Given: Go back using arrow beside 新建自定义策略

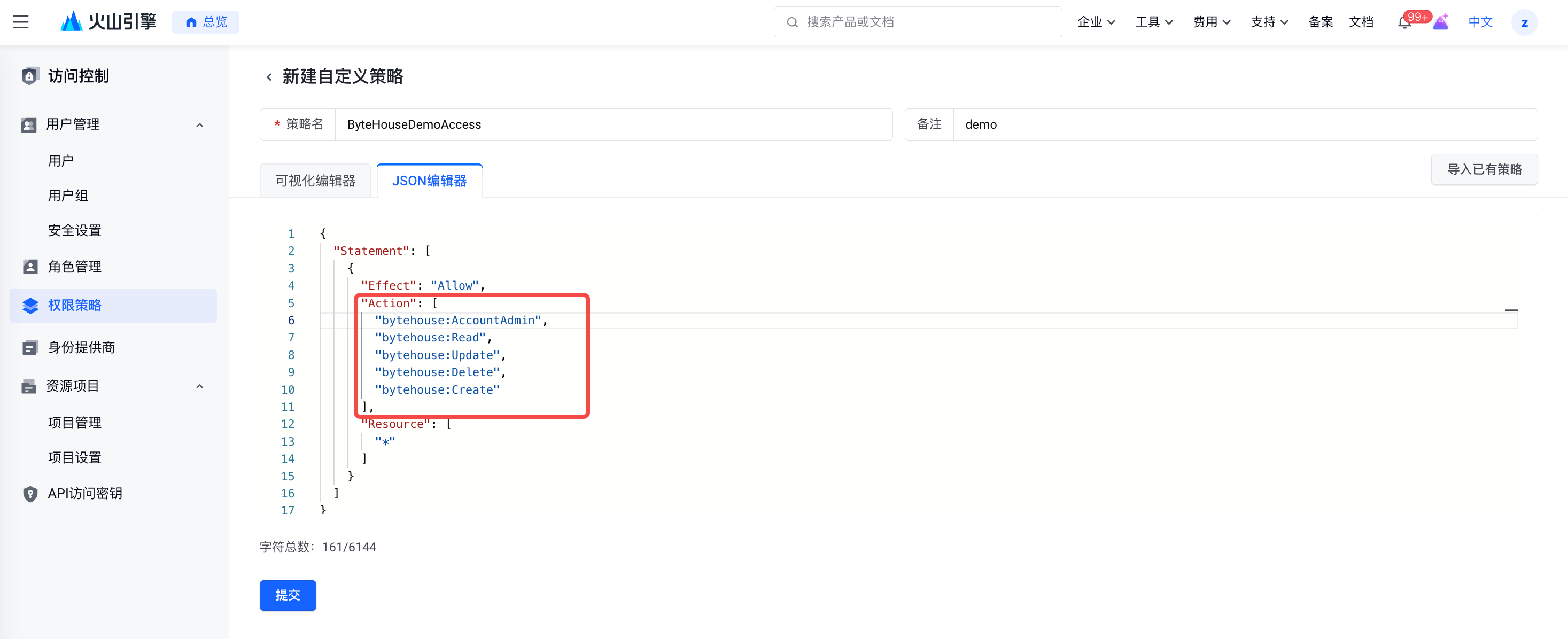Looking at the screenshot, I should coord(269,77).
